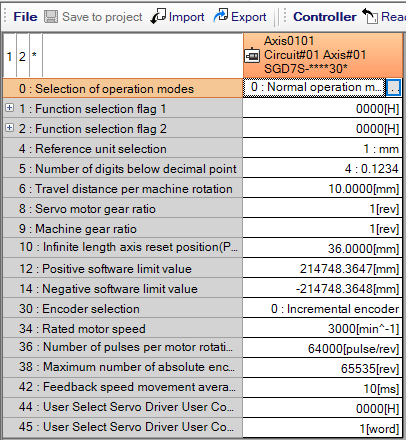This screenshot has height=440, width=406.
Task: Expand Function selection flag 1
Action: [10, 108]
